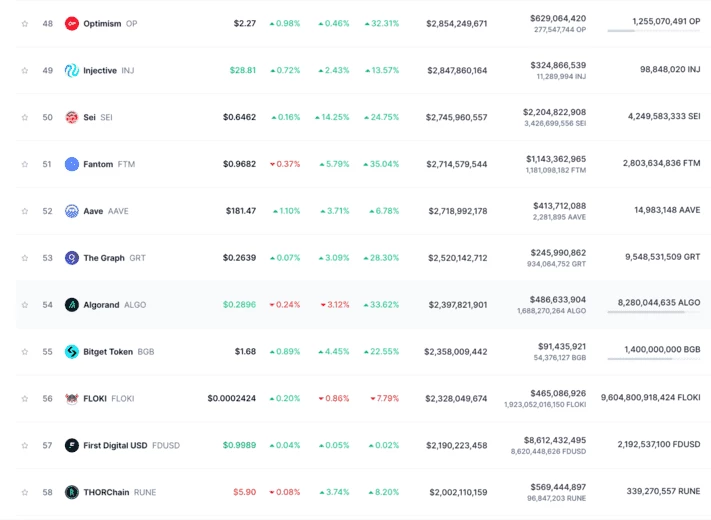
Task: Star Algorand in the watchlist column
Action: 25,305
